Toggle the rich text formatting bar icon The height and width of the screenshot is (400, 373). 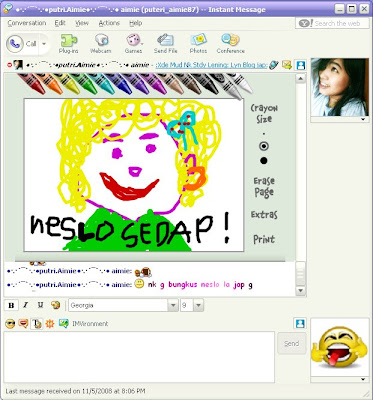36,323
